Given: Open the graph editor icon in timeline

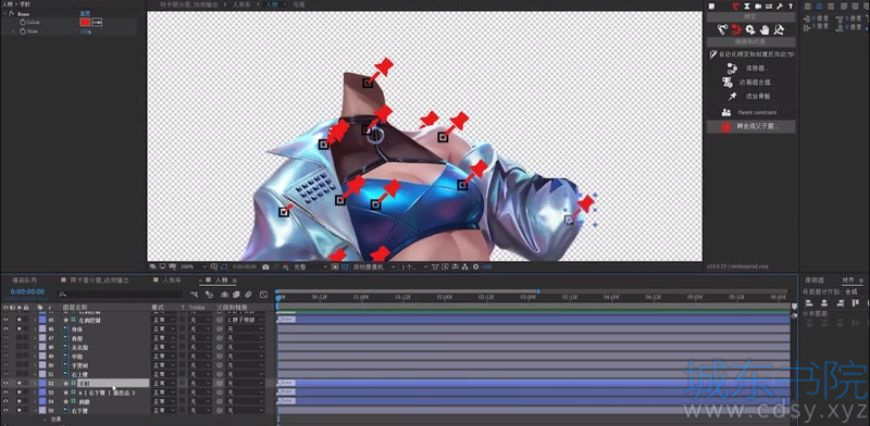Looking at the screenshot, I should [x=264, y=295].
